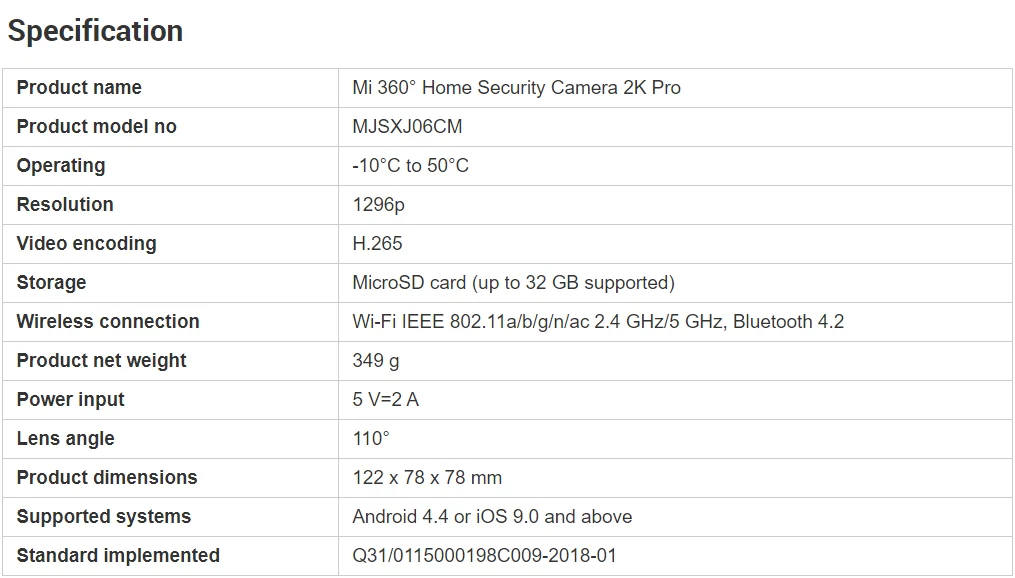The width and height of the screenshot is (1015, 578).
Task: Click the model number MJSXJ06CM
Action: [407, 127]
